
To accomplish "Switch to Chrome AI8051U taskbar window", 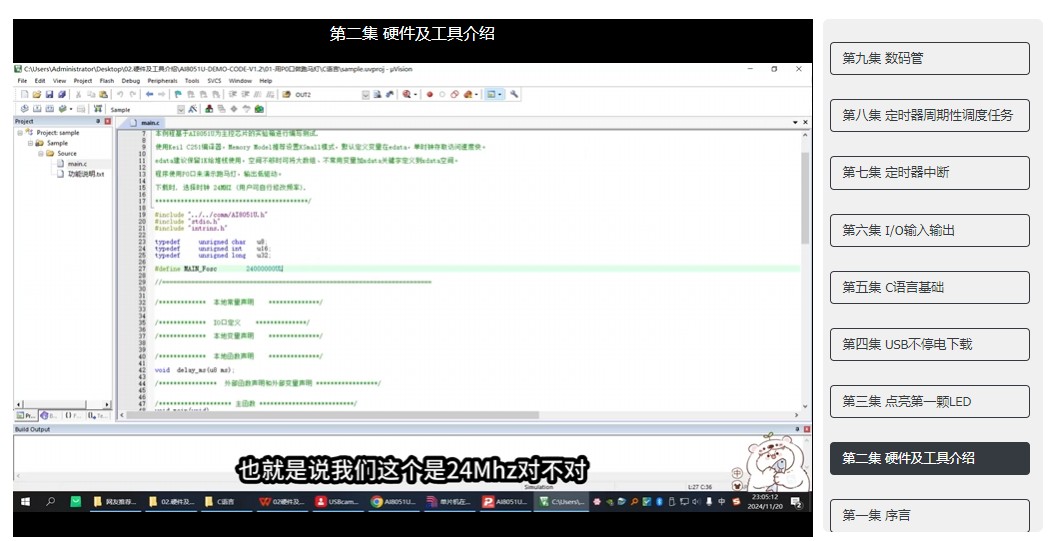I will tap(392, 502).
